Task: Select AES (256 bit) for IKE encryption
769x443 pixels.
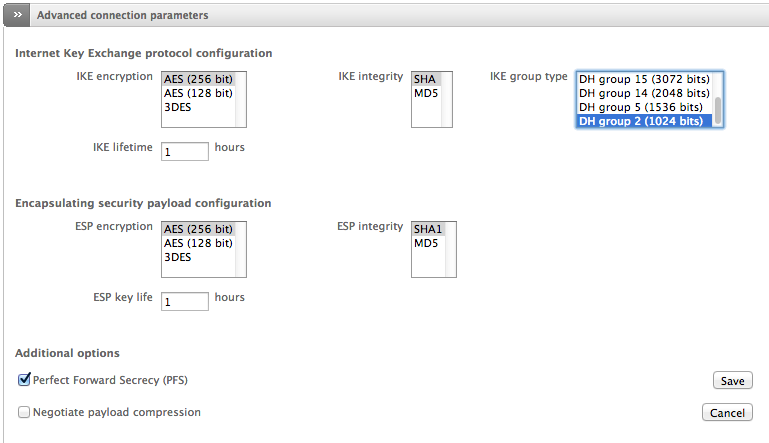Action: 198,79
